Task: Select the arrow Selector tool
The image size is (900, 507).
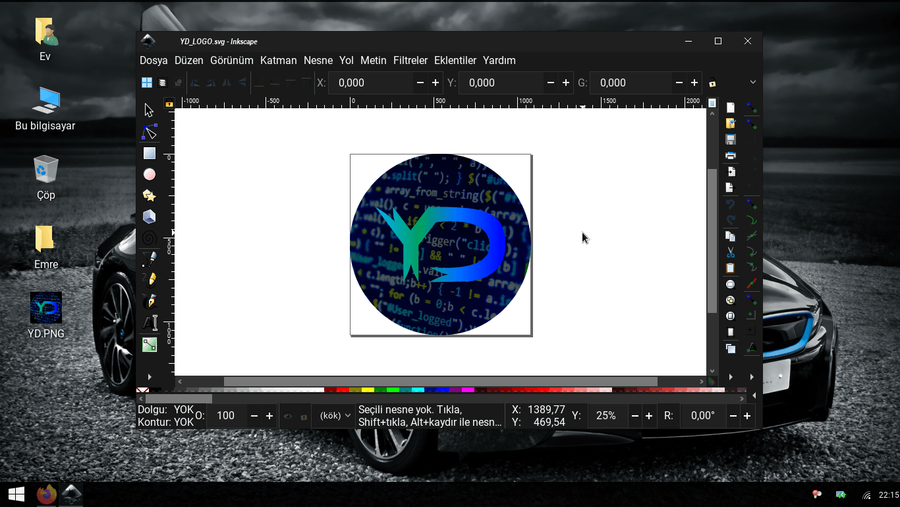Action: (149, 110)
